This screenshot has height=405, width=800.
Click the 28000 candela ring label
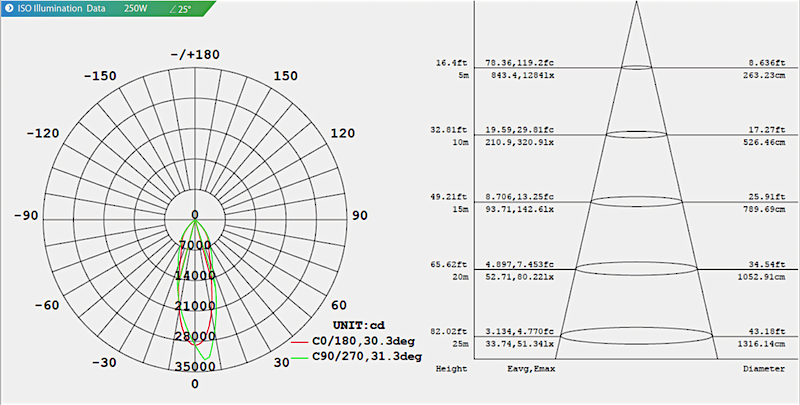[195, 337]
